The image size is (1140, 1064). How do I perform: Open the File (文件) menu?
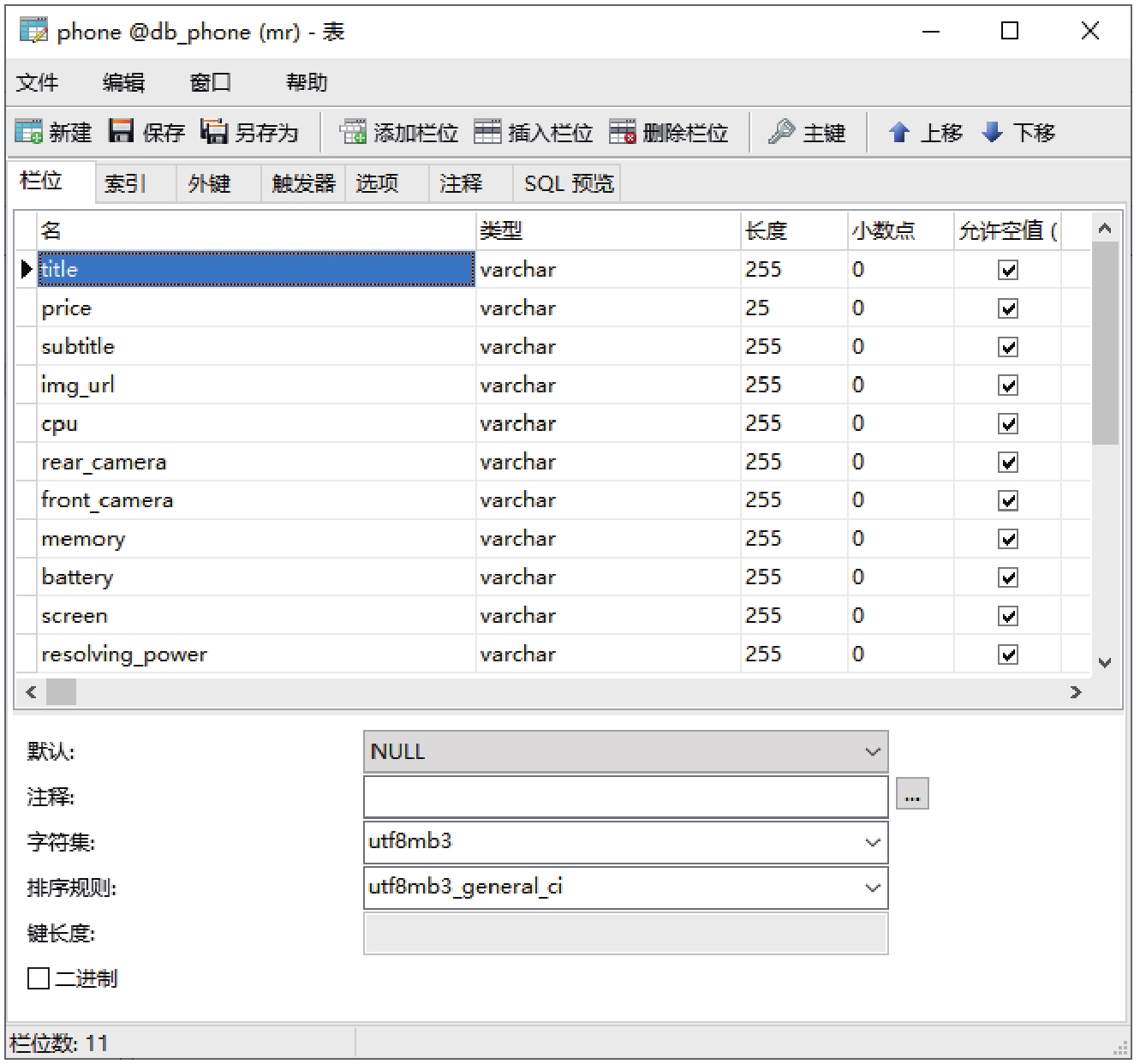(37, 82)
